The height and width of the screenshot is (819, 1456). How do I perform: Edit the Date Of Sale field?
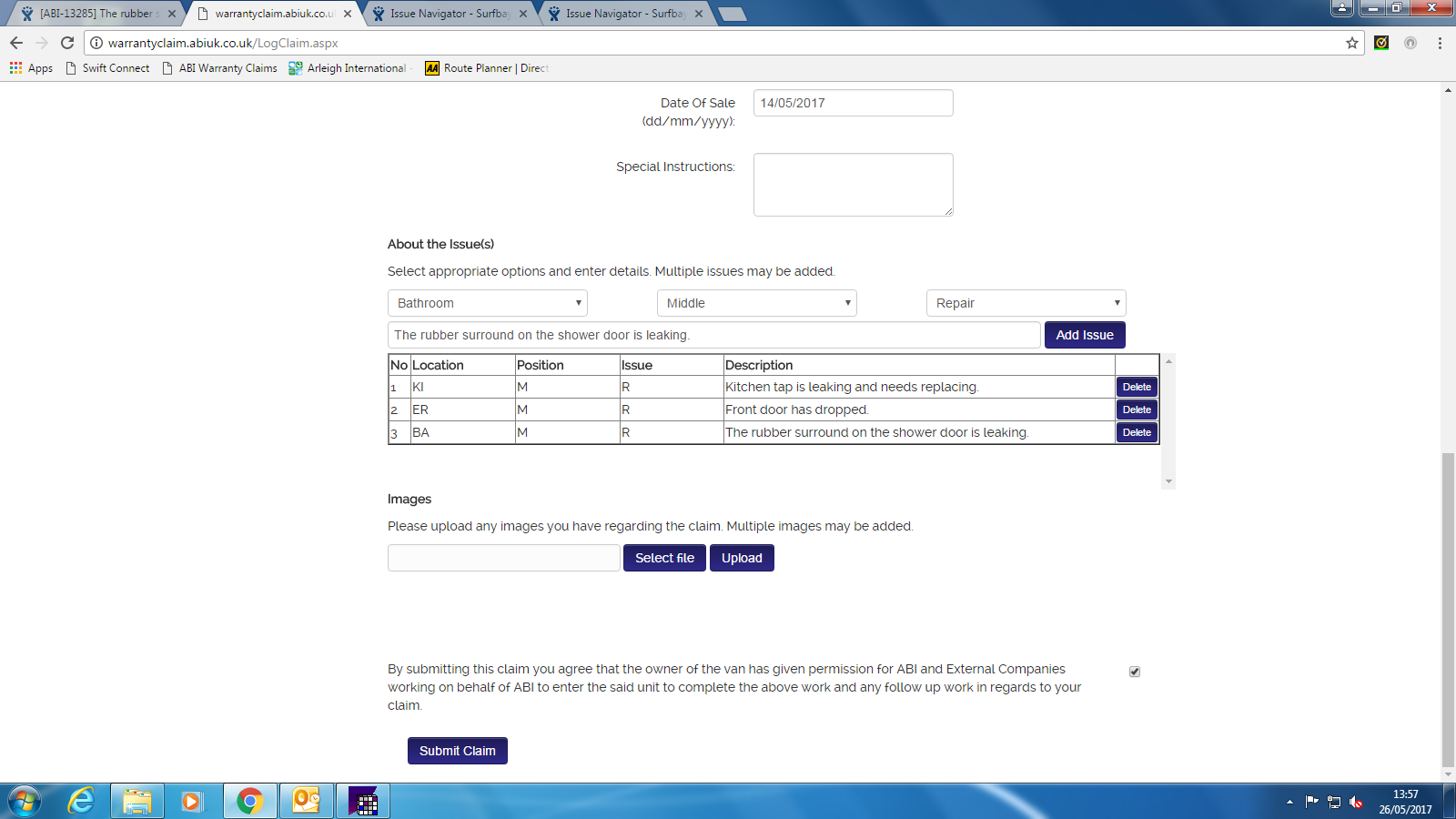pyautogui.click(x=853, y=103)
